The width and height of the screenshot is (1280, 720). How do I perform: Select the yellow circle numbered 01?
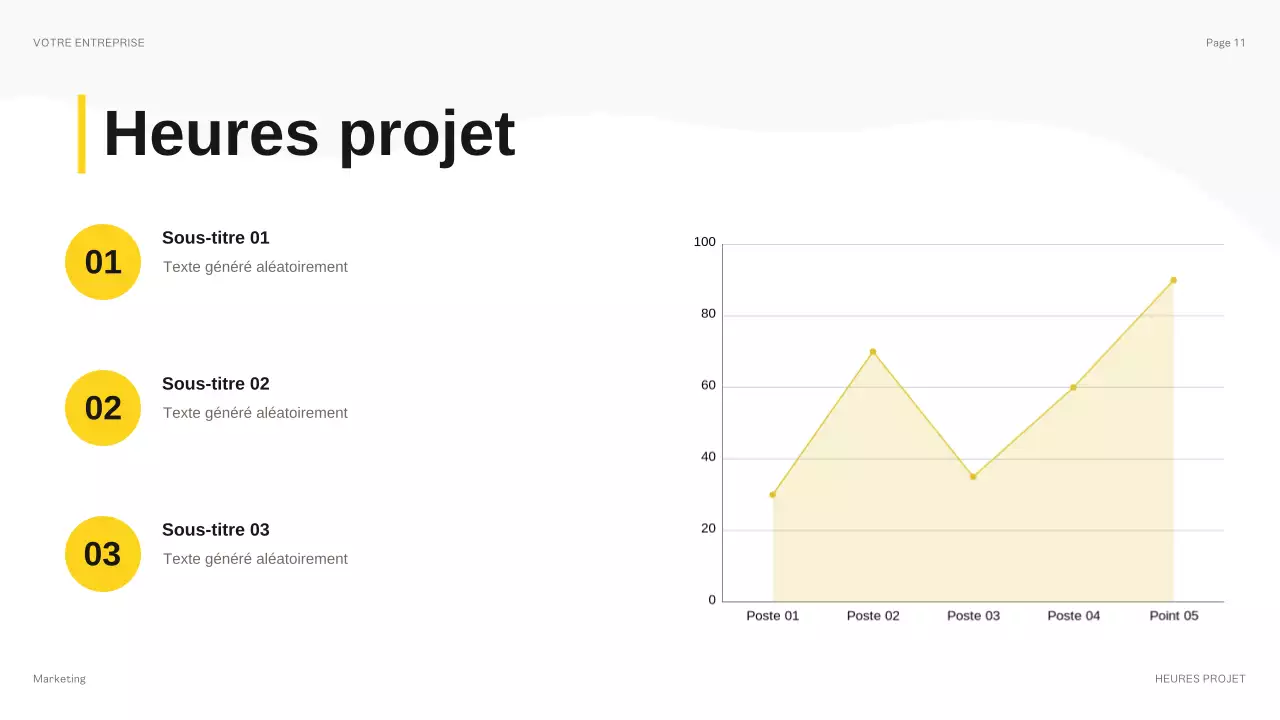pos(102,261)
